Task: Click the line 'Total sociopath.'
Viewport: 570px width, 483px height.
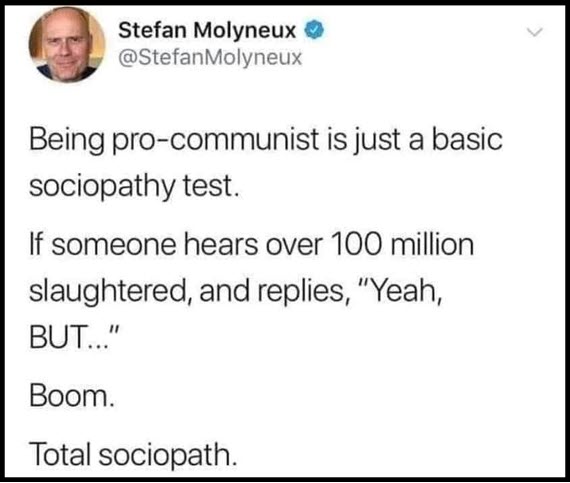Action: tap(133, 454)
